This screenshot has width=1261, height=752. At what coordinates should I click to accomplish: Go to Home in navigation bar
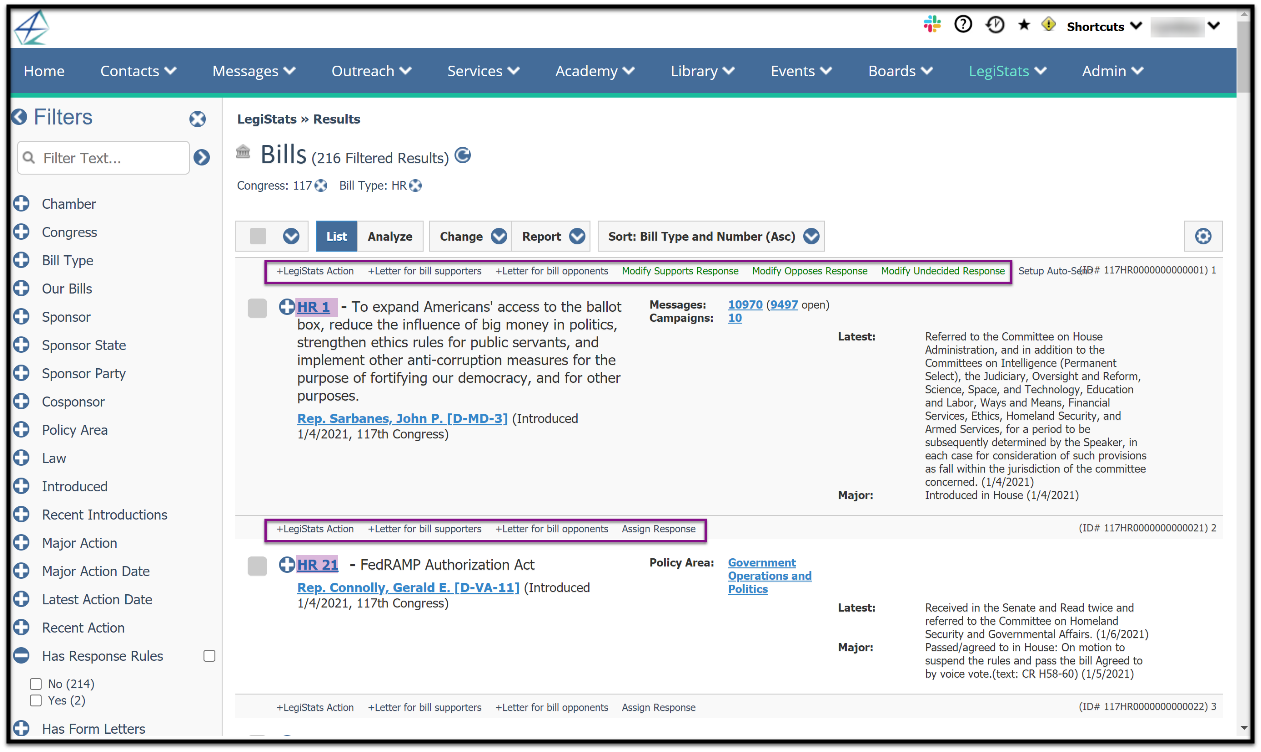pos(44,71)
